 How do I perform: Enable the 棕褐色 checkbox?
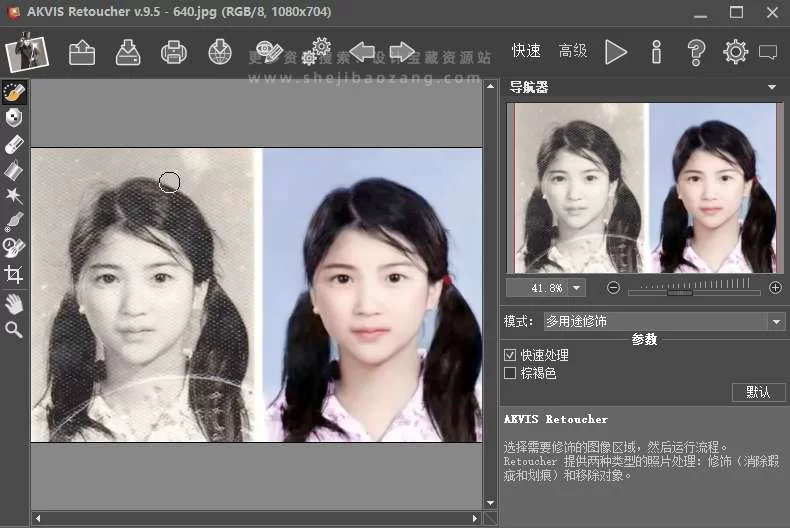coord(510,373)
